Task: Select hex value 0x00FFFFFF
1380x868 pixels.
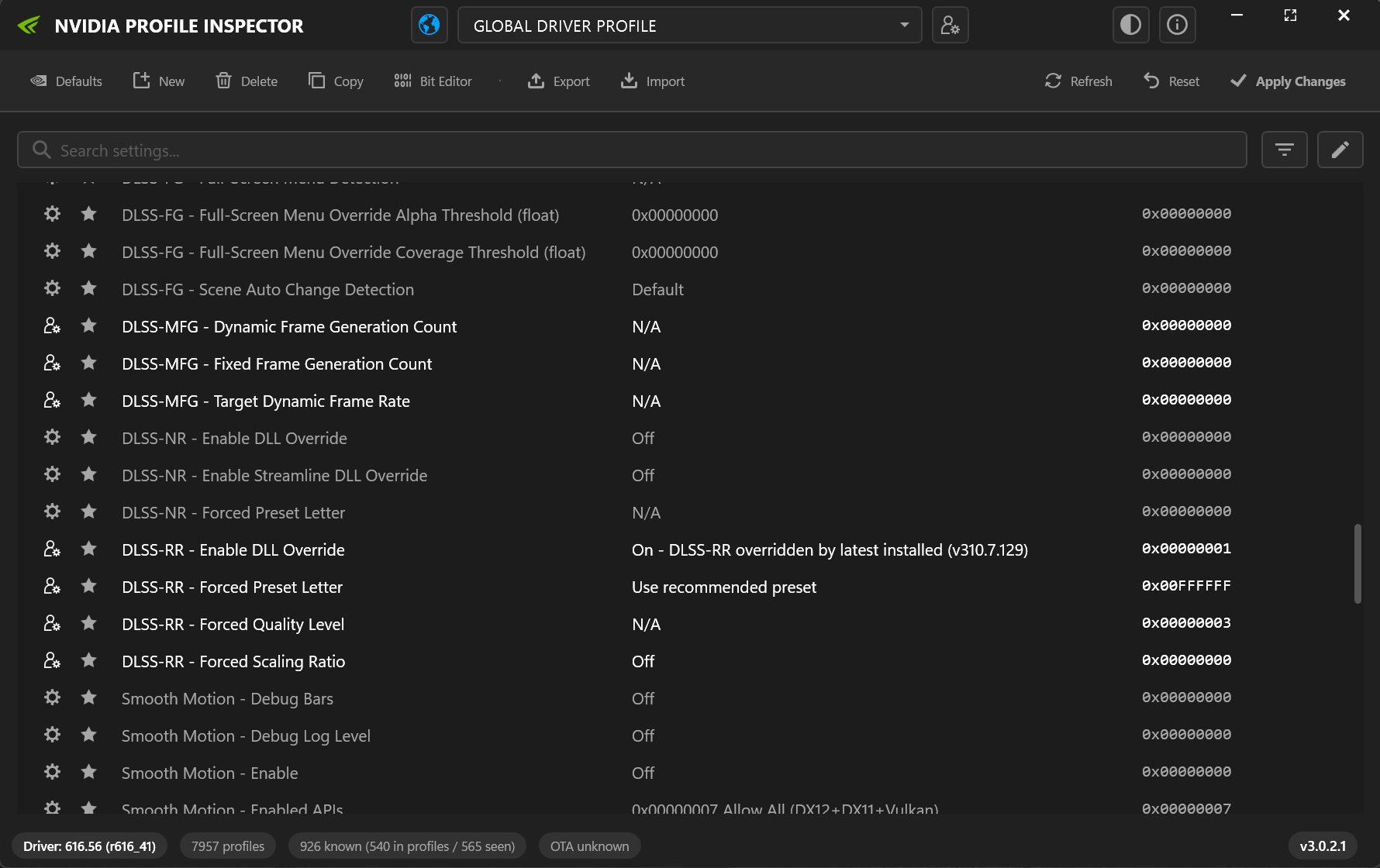Action: click(1186, 586)
